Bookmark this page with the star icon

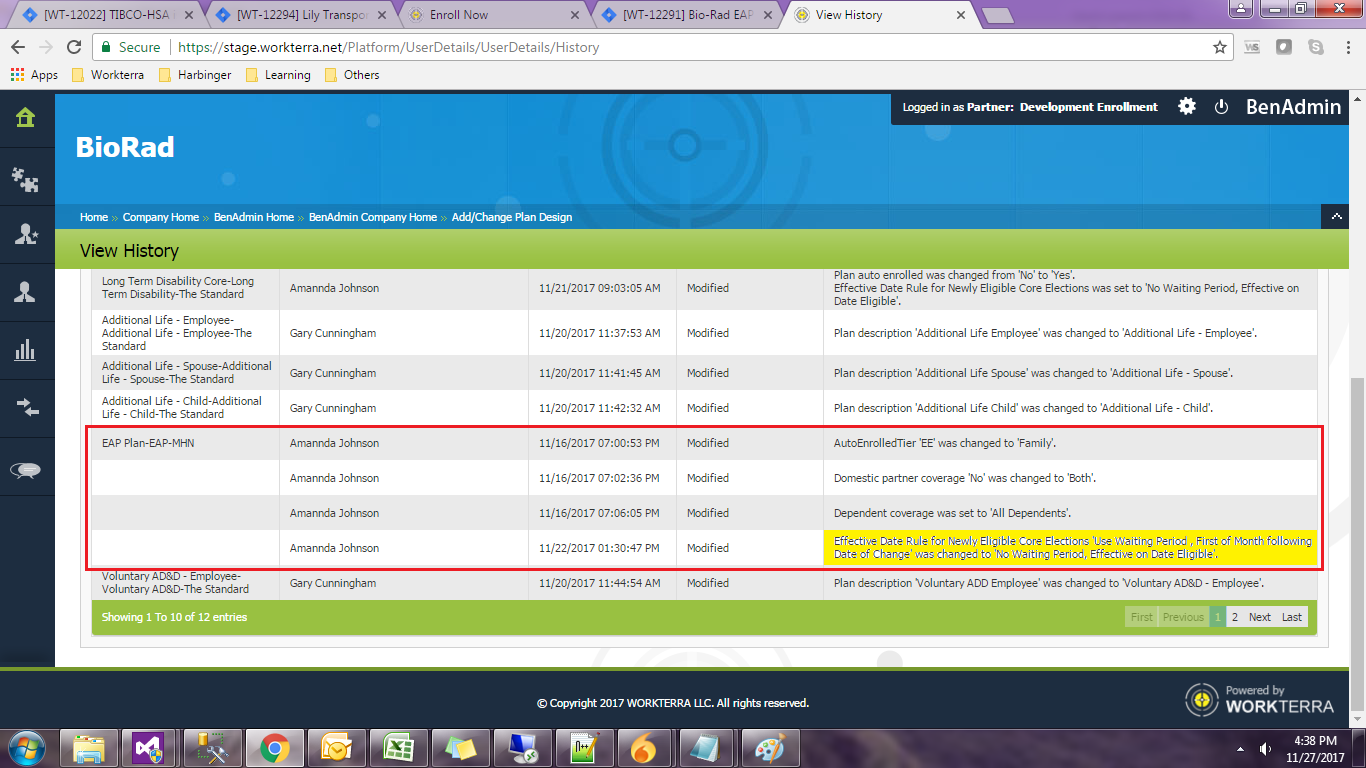(x=1220, y=47)
